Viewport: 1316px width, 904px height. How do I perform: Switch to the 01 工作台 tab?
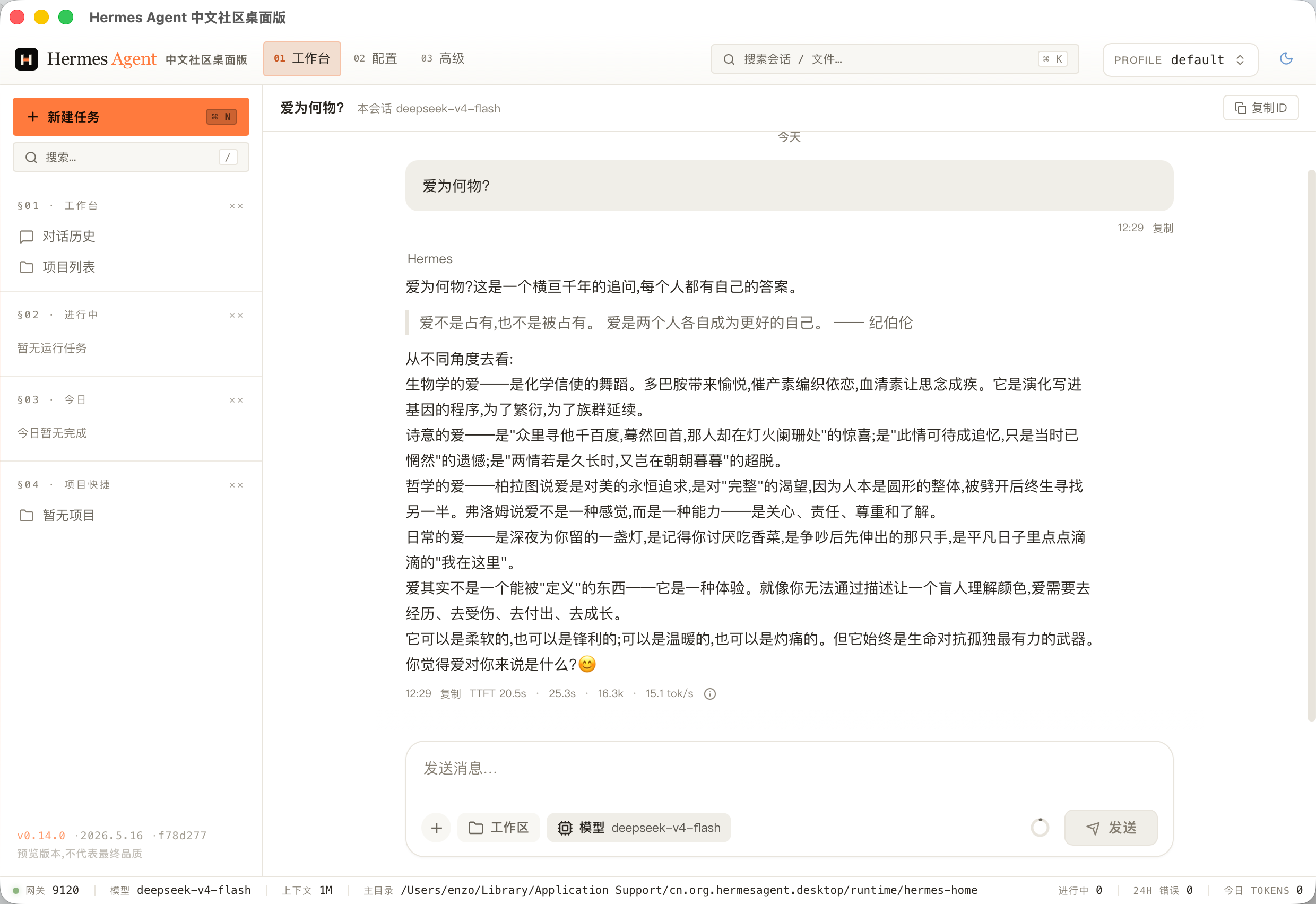tap(302, 58)
